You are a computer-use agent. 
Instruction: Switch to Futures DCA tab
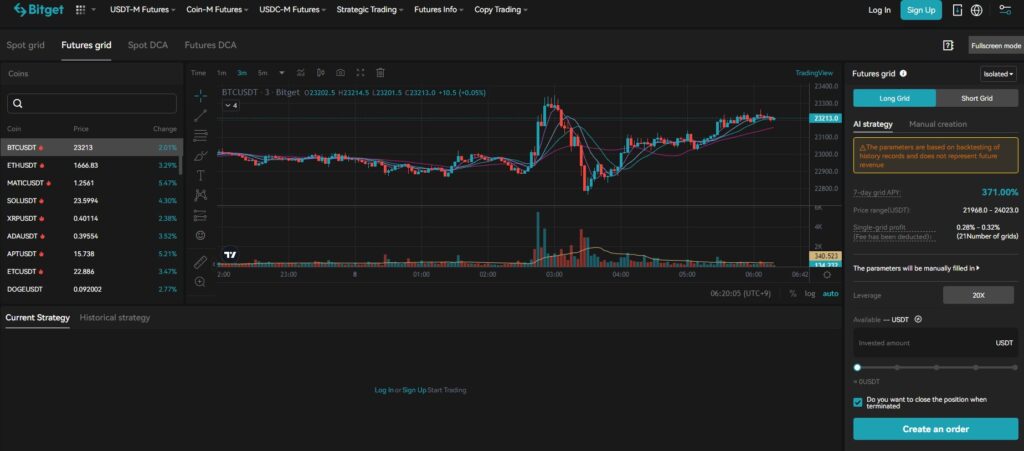[x=210, y=45]
